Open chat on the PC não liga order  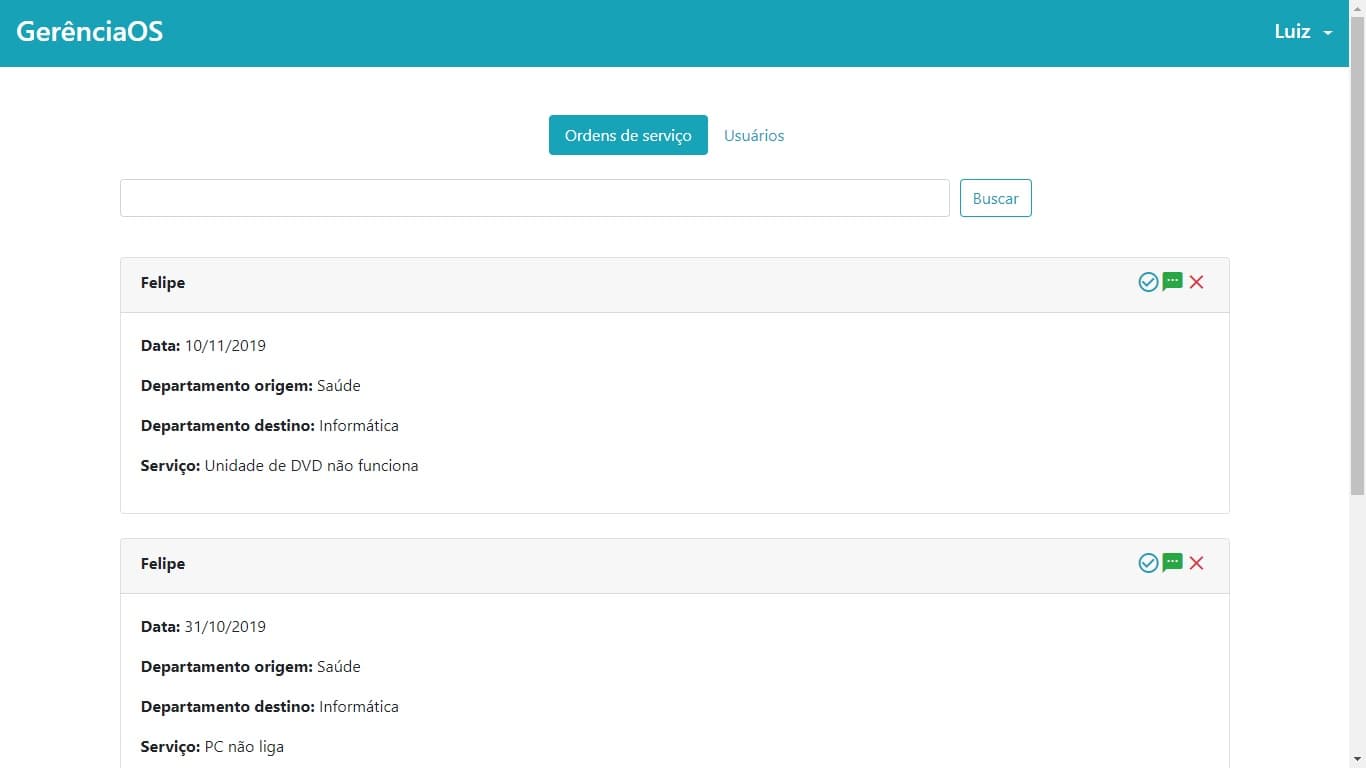1172,563
